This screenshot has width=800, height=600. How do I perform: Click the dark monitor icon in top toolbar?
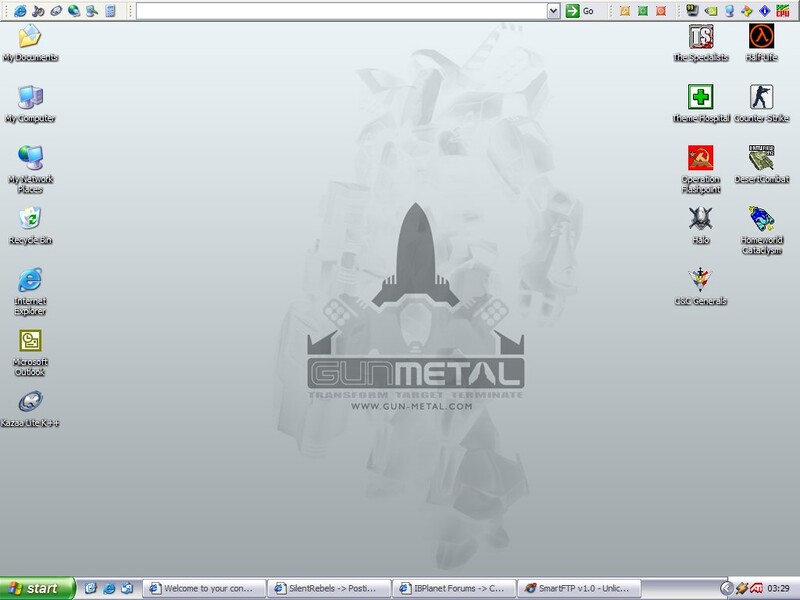coord(692,10)
